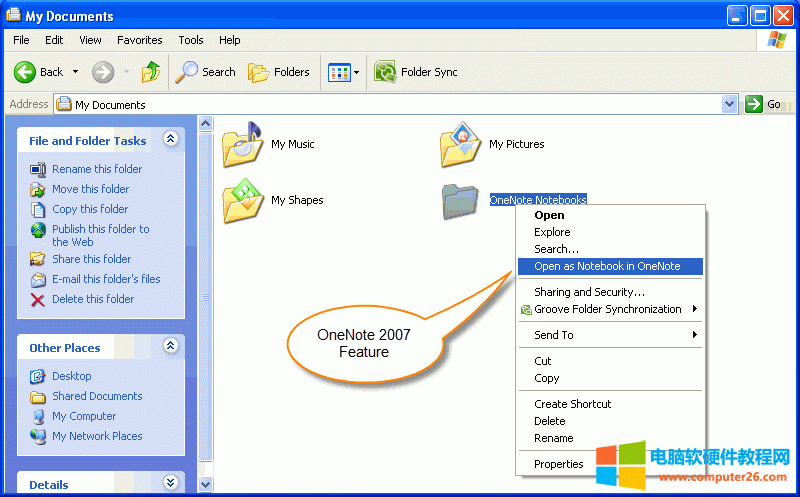800x497 pixels.
Task: Open the Edit menu
Action: click(54, 40)
